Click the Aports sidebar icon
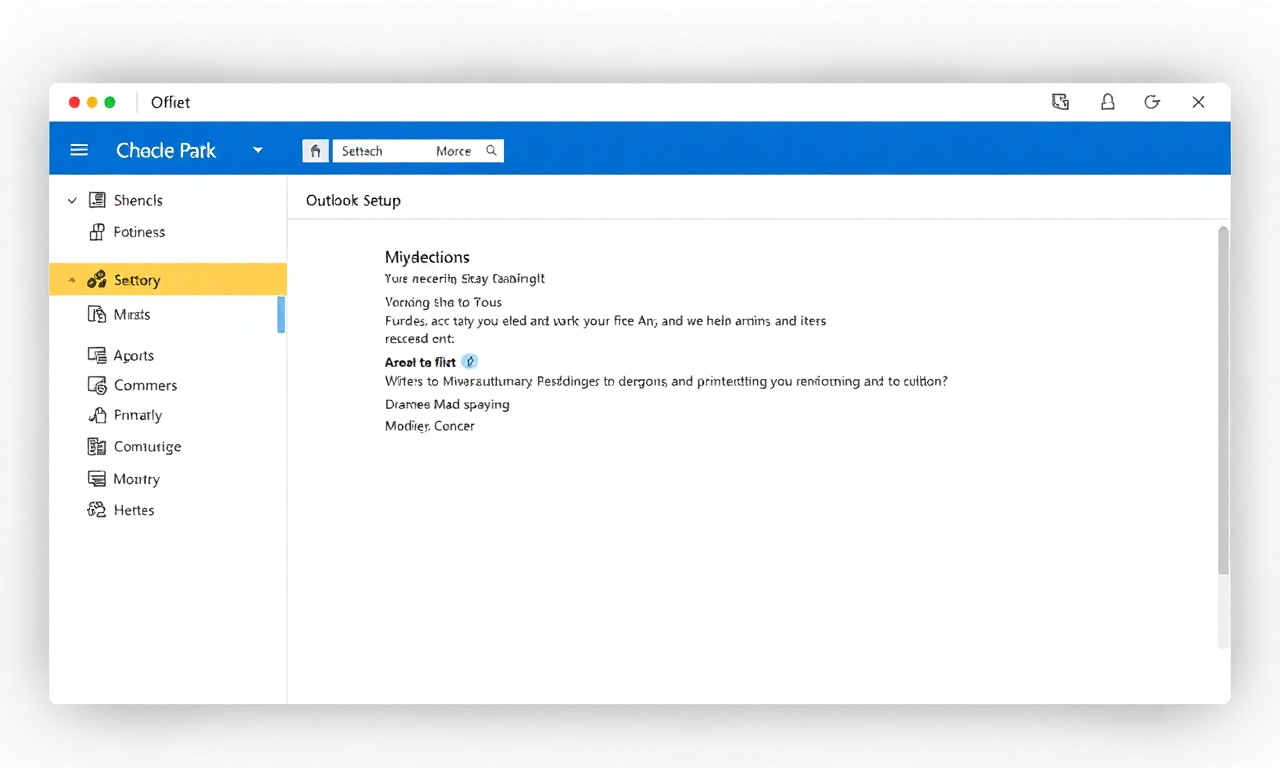Viewport: 1280px width, 768px height. 97,355
